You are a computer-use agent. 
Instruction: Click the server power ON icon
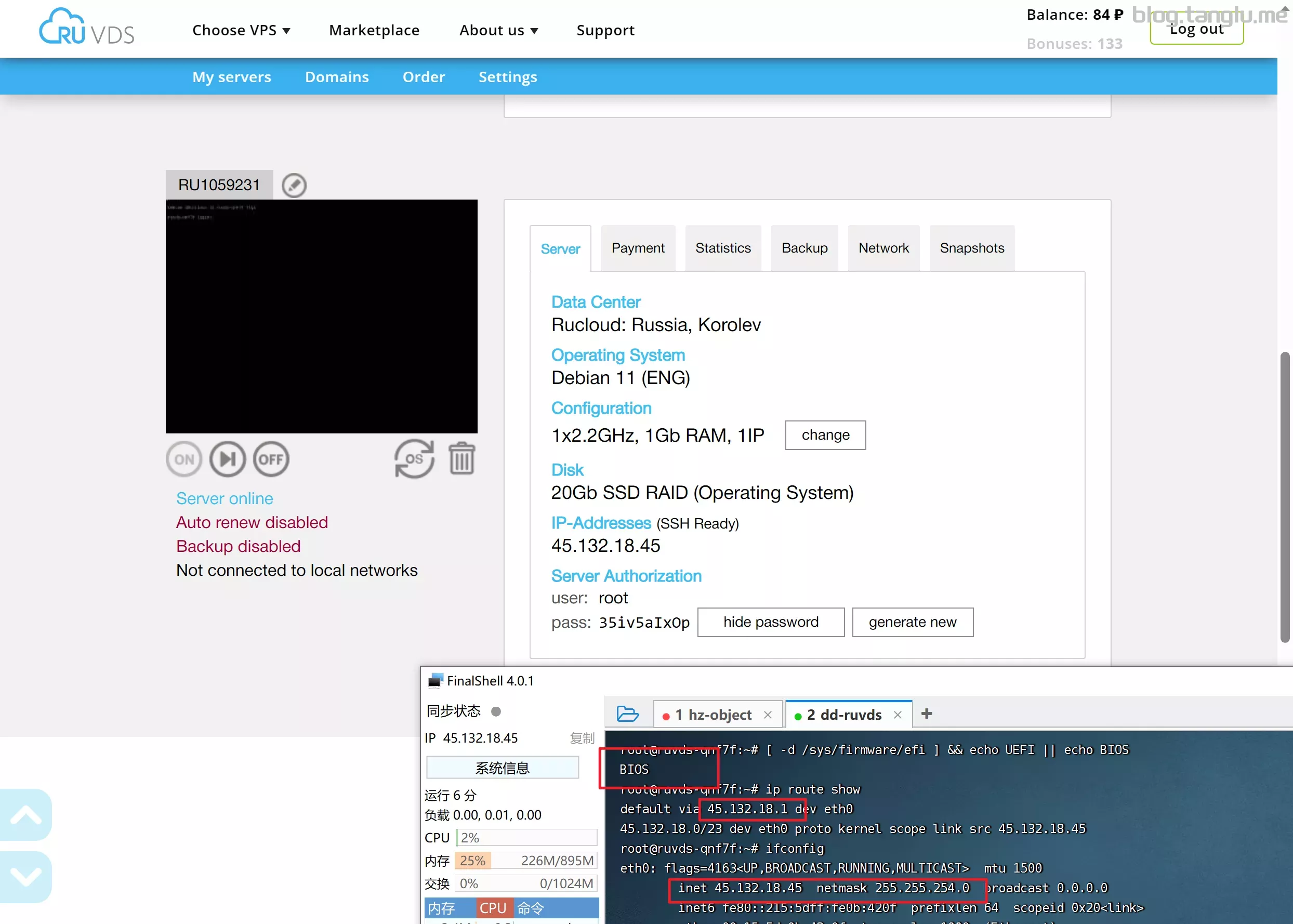click(183, 459)
